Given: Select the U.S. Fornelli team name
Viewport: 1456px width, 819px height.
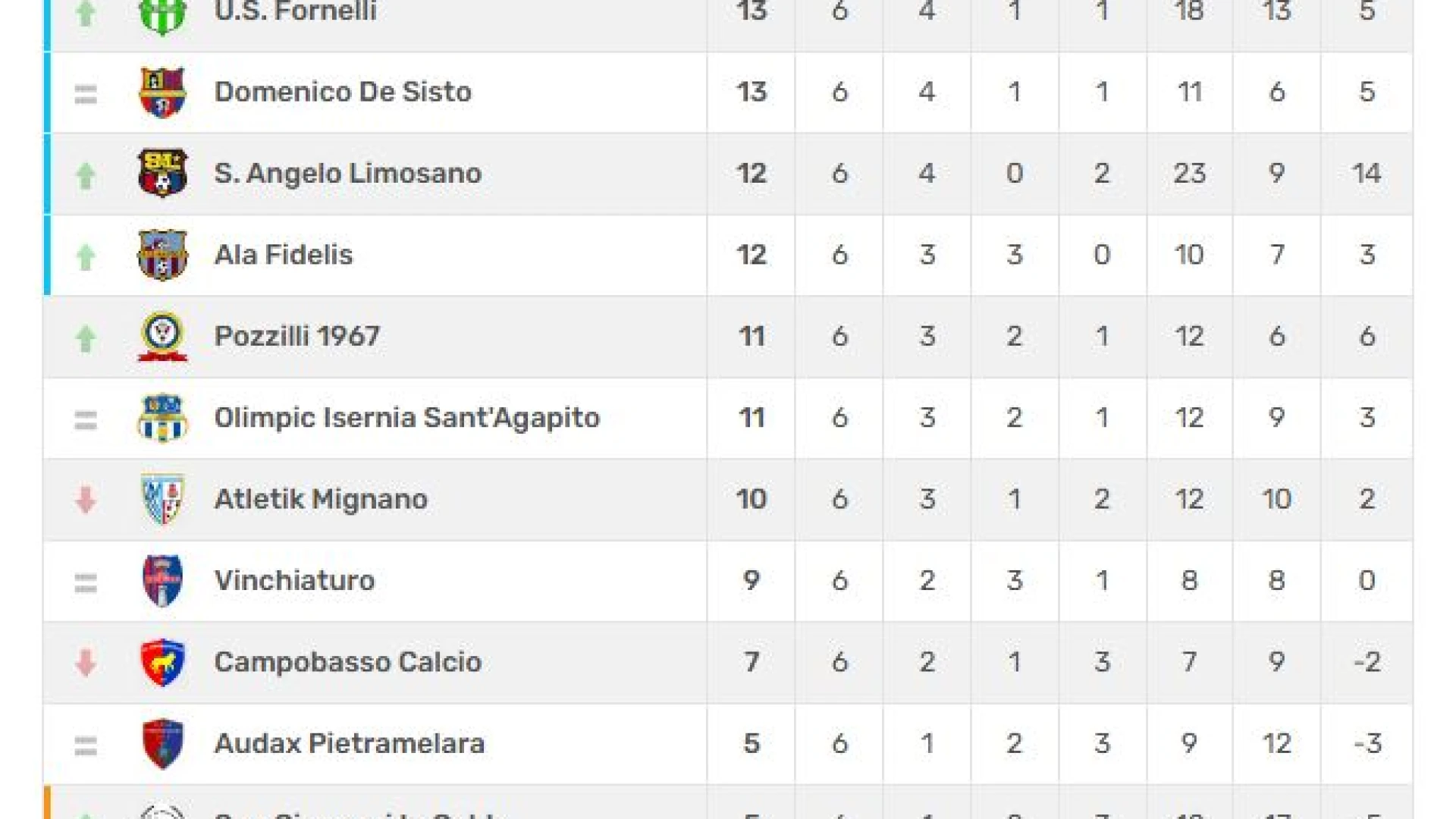Looking at the screenshot, I should pos(296,11).
